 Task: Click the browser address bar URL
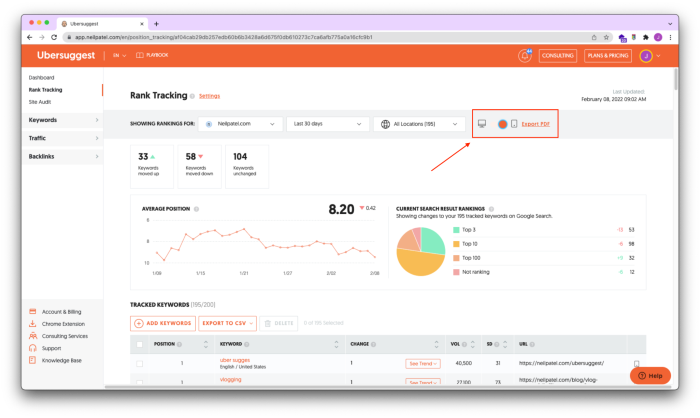tap(224, 38)
